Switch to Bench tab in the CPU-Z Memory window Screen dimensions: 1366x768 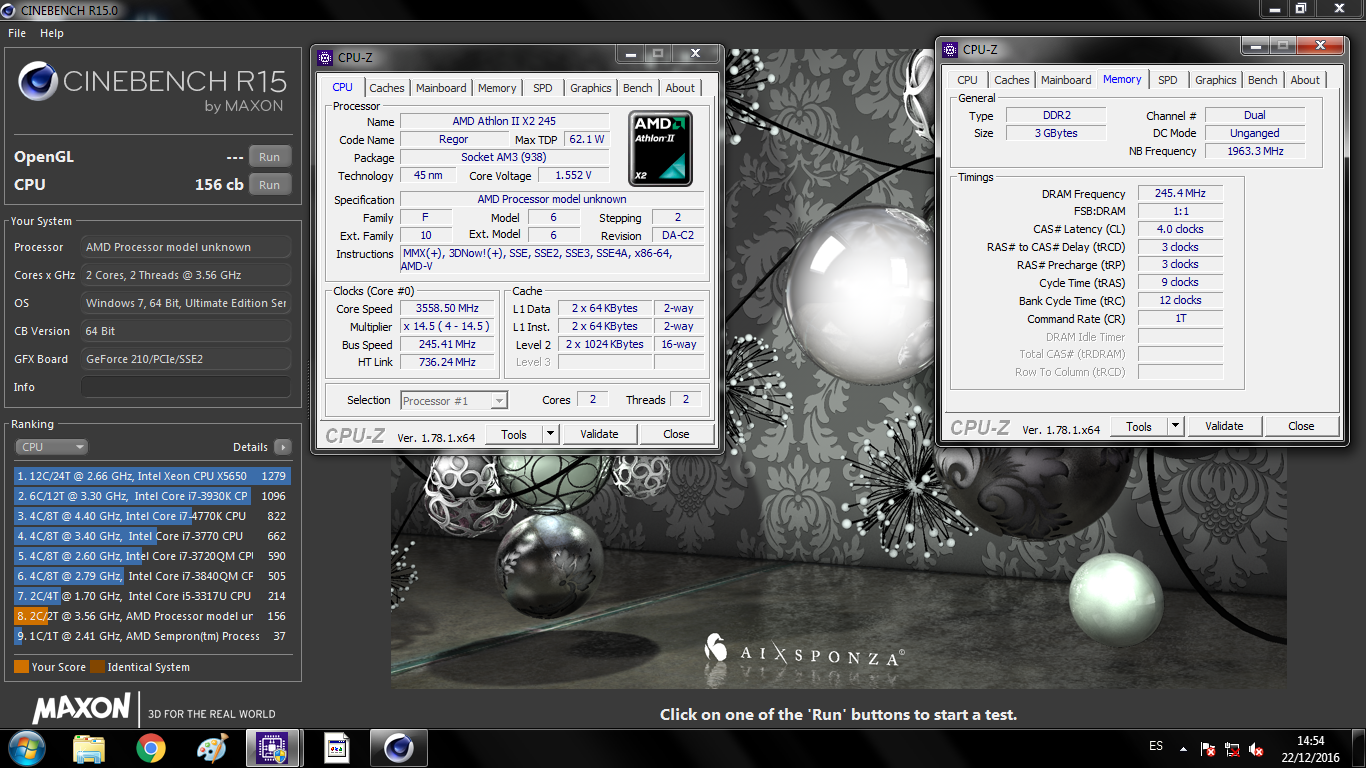click(1263, 80)
